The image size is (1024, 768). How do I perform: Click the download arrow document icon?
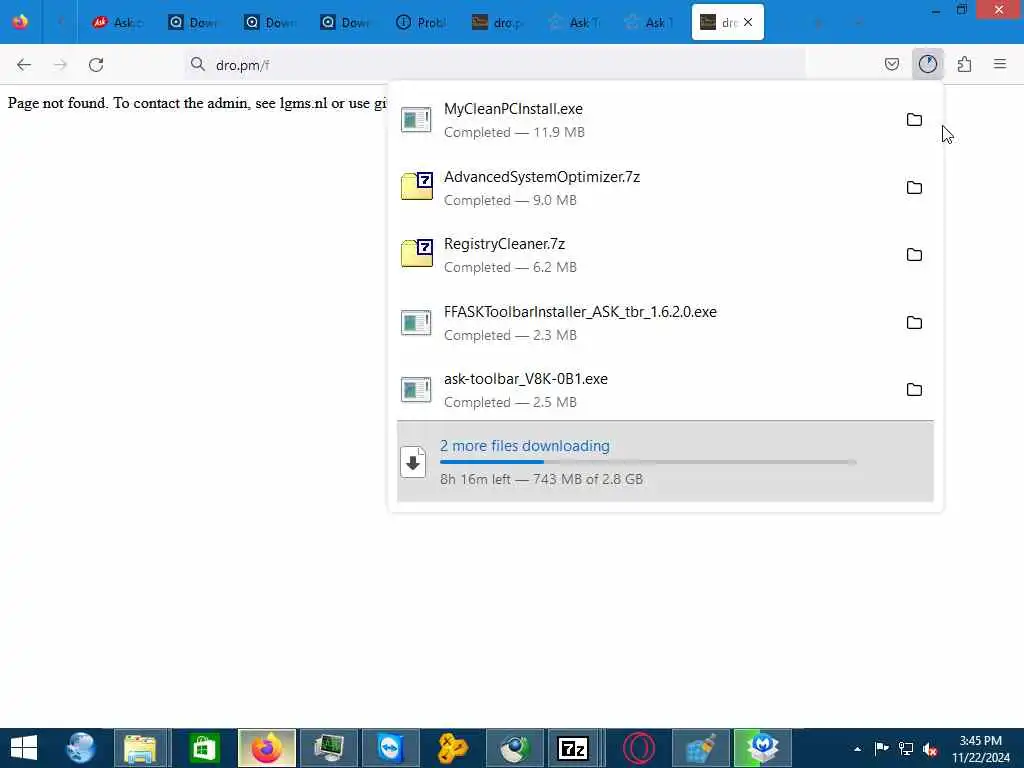413,462
